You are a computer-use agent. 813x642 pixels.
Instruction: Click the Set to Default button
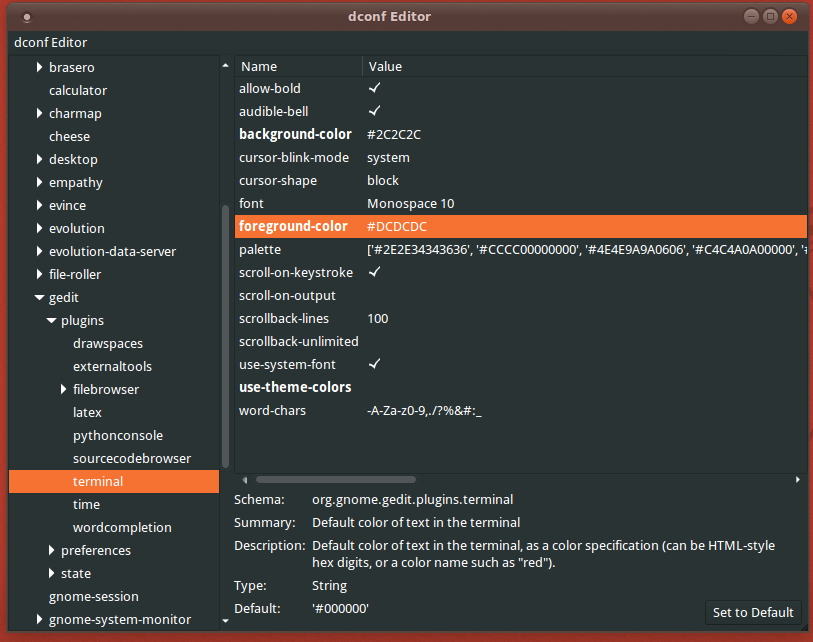pyautogui.click(x=753, y=612)
